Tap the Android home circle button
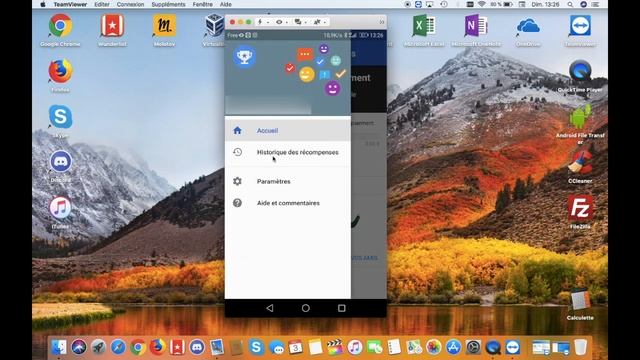 (x=306, y=308)
